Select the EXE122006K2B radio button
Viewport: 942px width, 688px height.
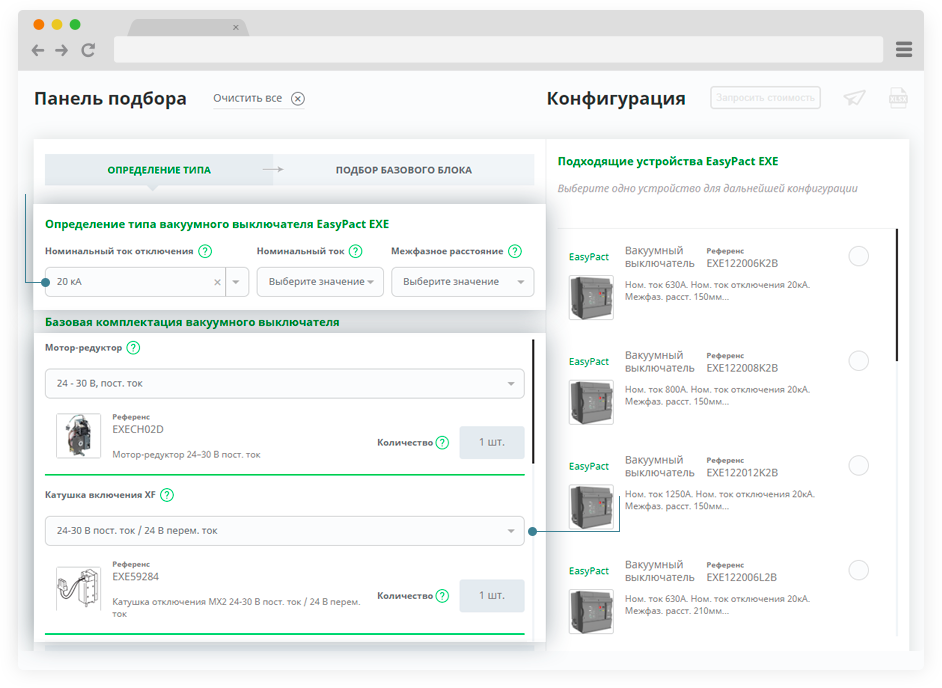tap(858, 256)
